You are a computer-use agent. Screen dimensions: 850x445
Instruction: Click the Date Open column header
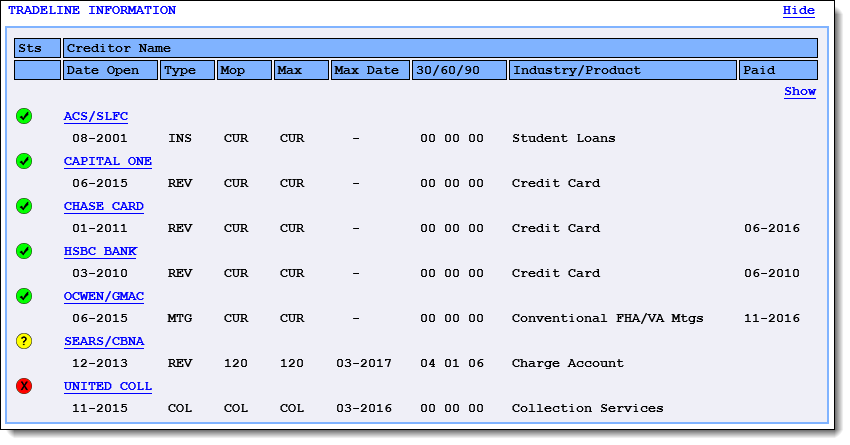[111, 70]
